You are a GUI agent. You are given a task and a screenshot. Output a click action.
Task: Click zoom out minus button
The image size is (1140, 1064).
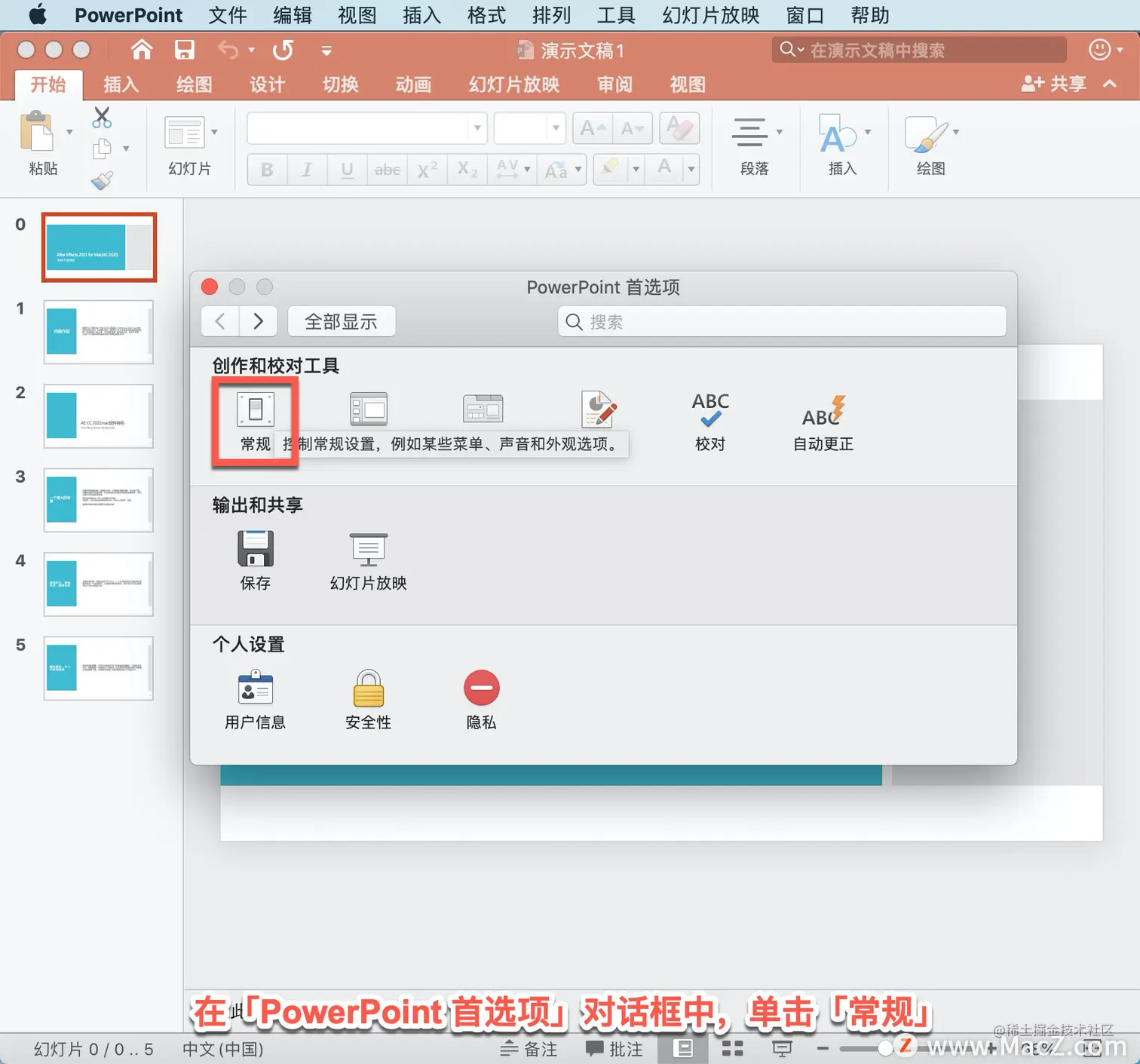click(x=823, y=1048)
